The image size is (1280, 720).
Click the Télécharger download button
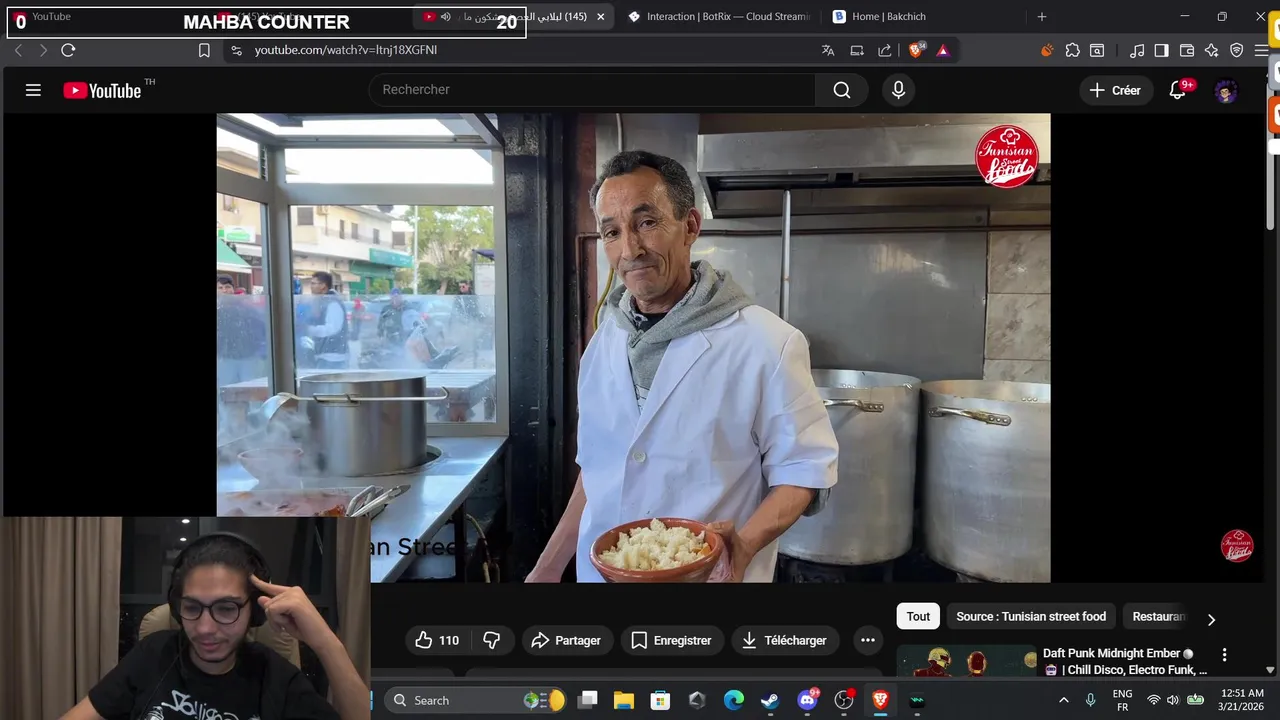pos(784,640)
